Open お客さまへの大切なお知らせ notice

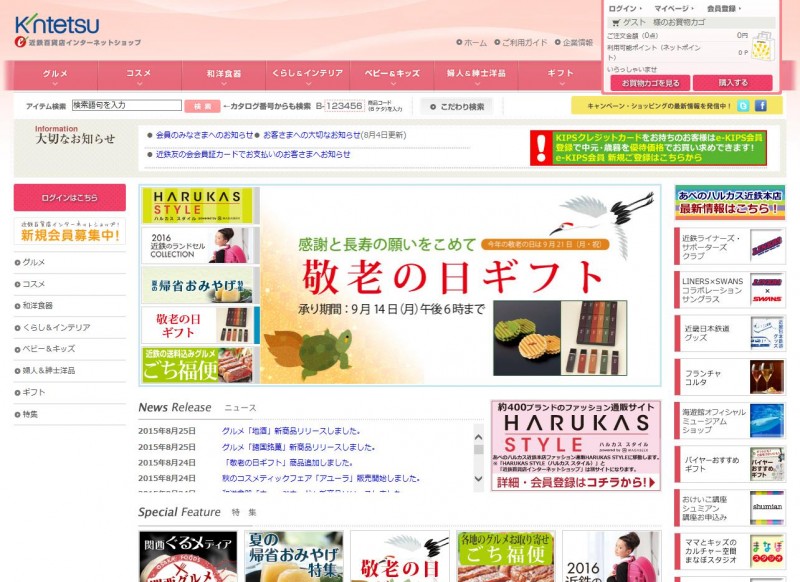[311, 135]
